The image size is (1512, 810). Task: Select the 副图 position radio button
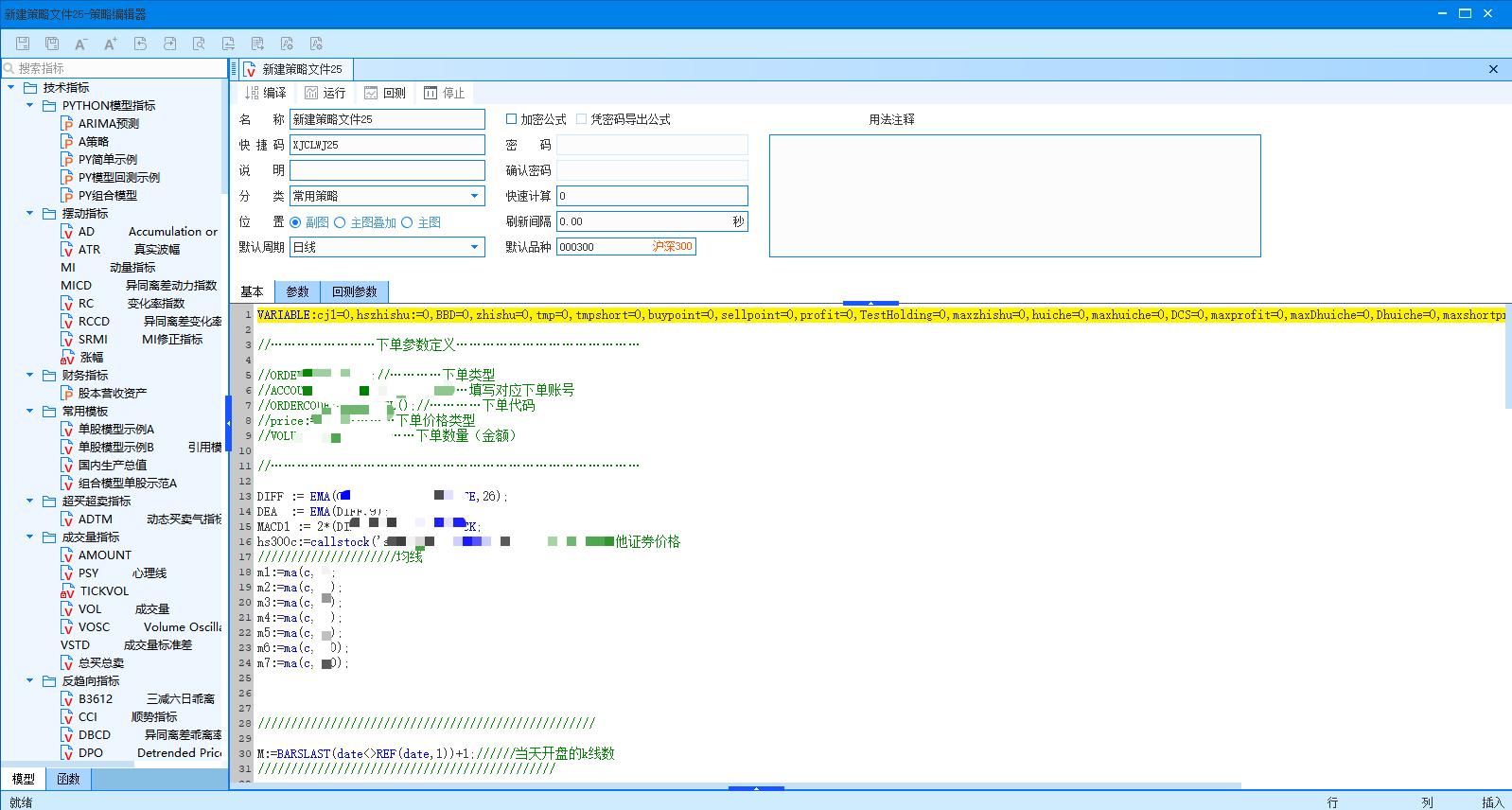pyautogui.click(x=295, y=222)
